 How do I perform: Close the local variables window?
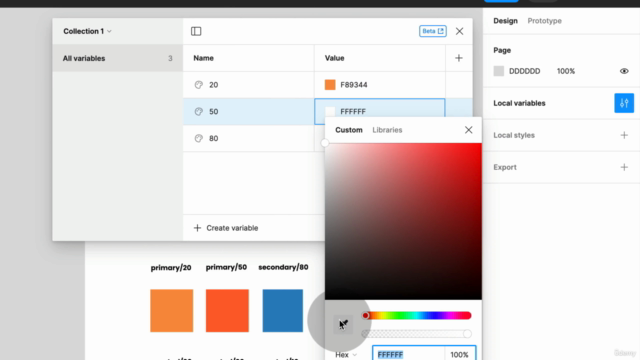(x=459, y=31)
